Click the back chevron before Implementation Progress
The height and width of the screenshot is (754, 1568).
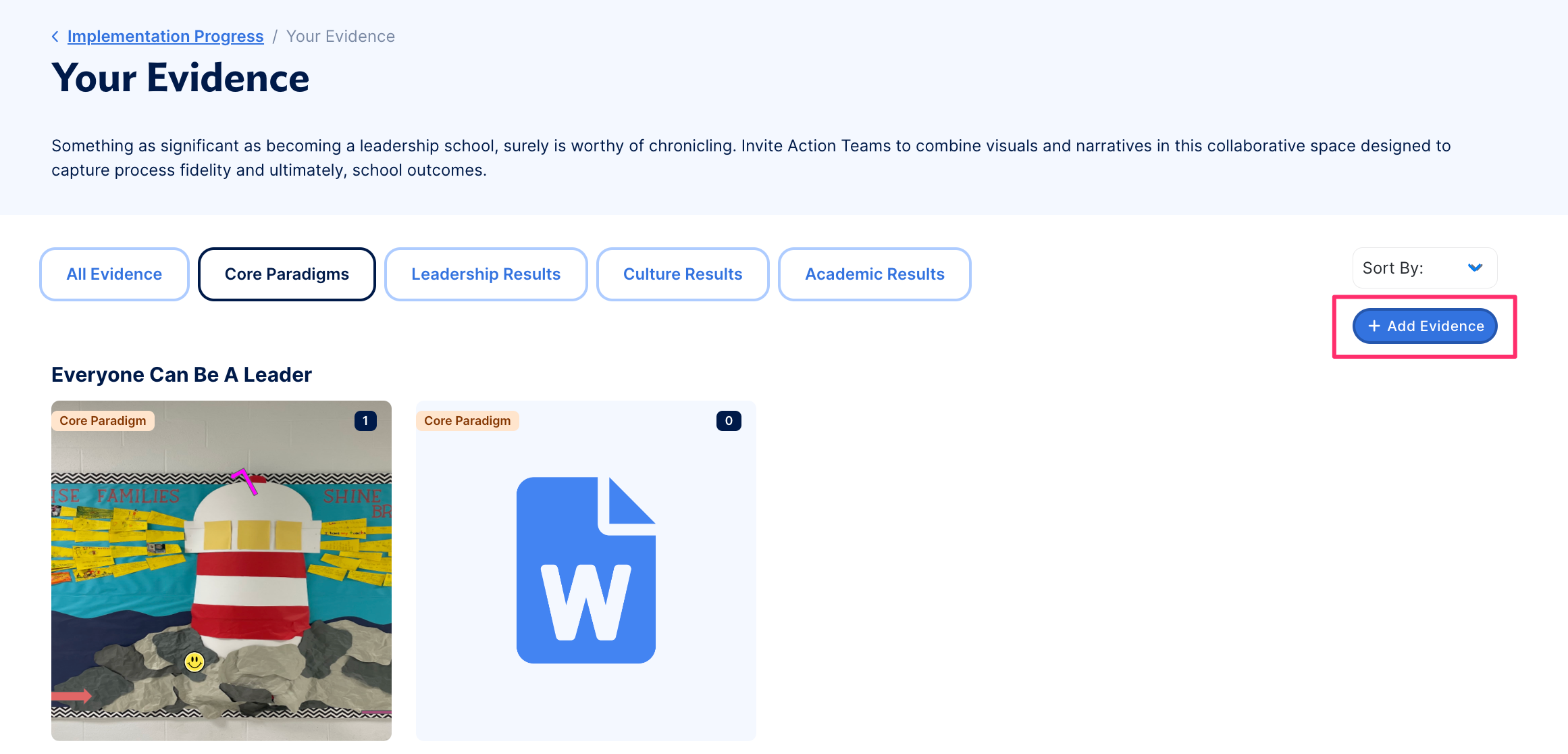pos(55,36)
